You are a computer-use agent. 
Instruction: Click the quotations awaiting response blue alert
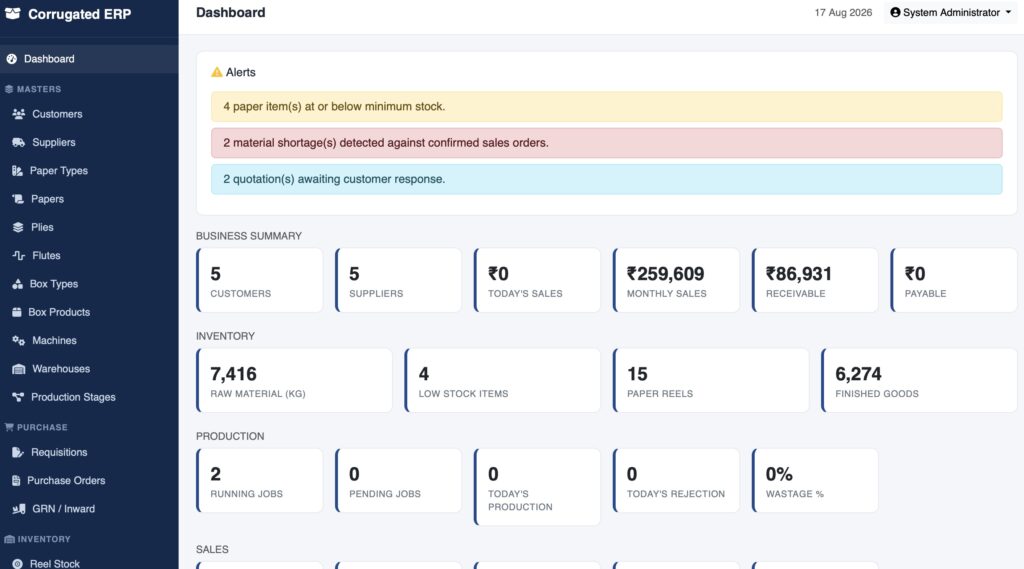click(607, 179)
